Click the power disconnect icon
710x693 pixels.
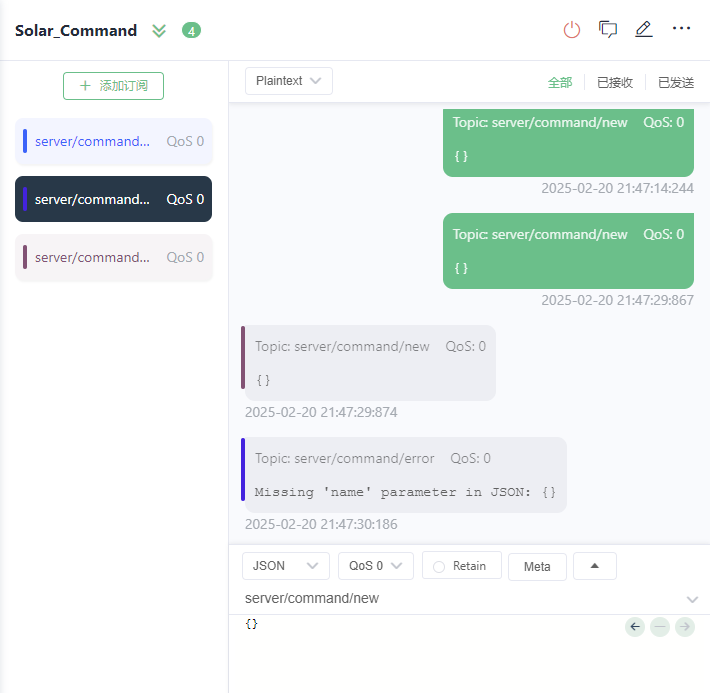572,29
